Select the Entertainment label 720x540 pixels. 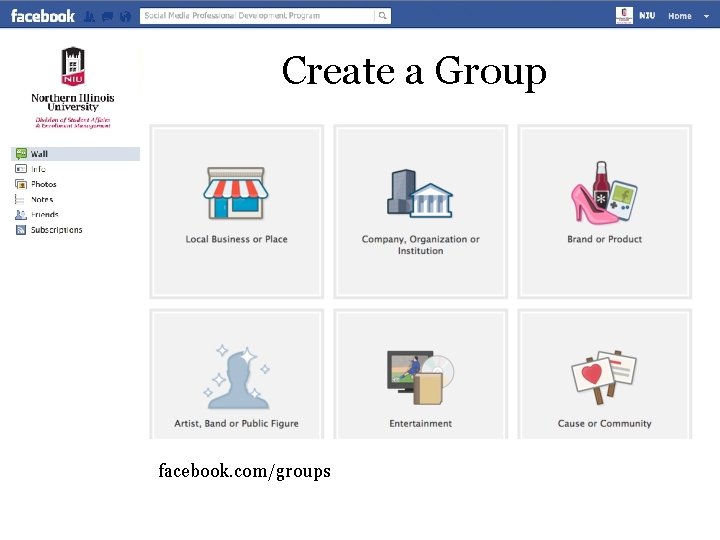421,423
